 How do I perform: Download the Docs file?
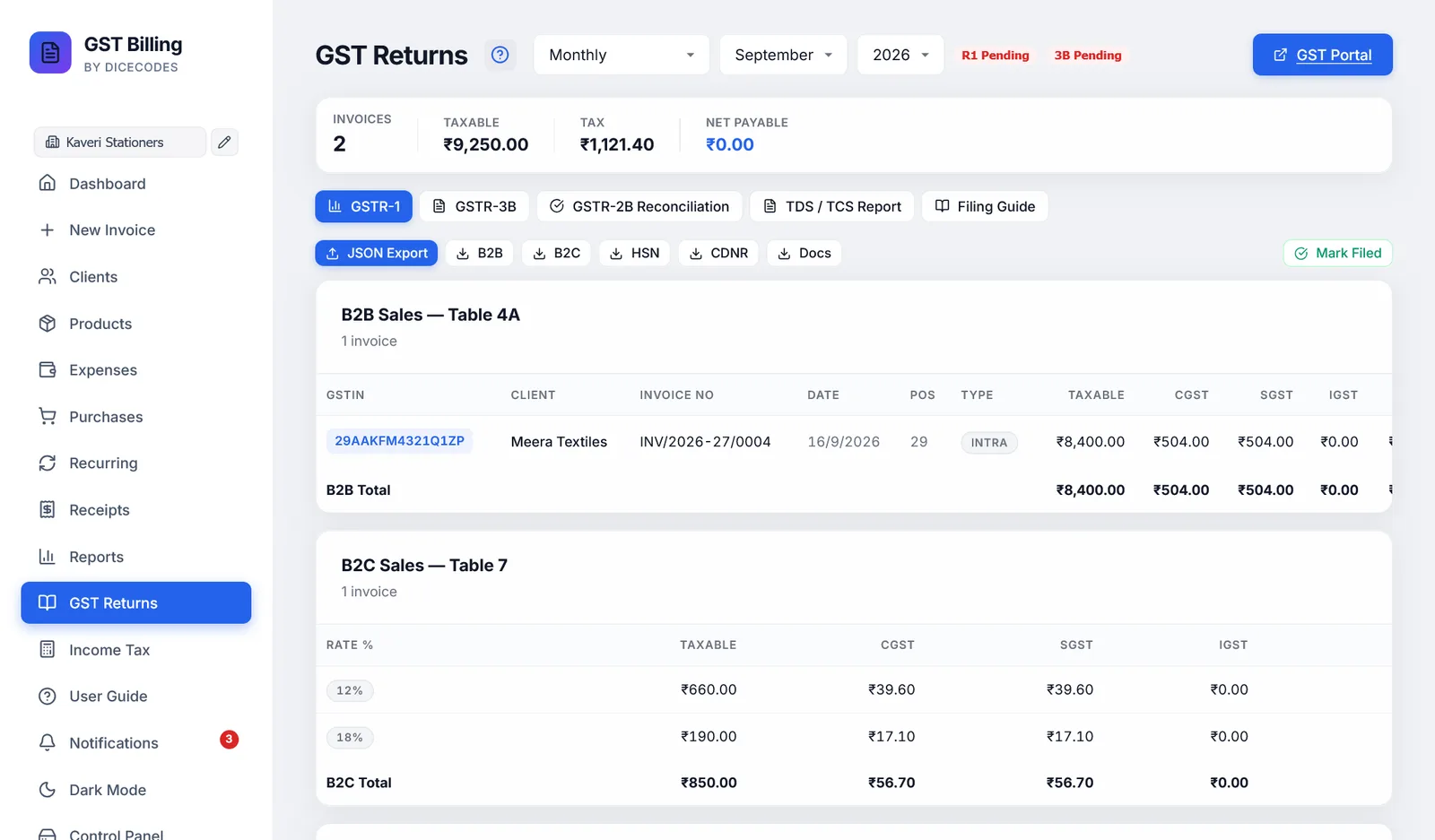coord(804,254)
